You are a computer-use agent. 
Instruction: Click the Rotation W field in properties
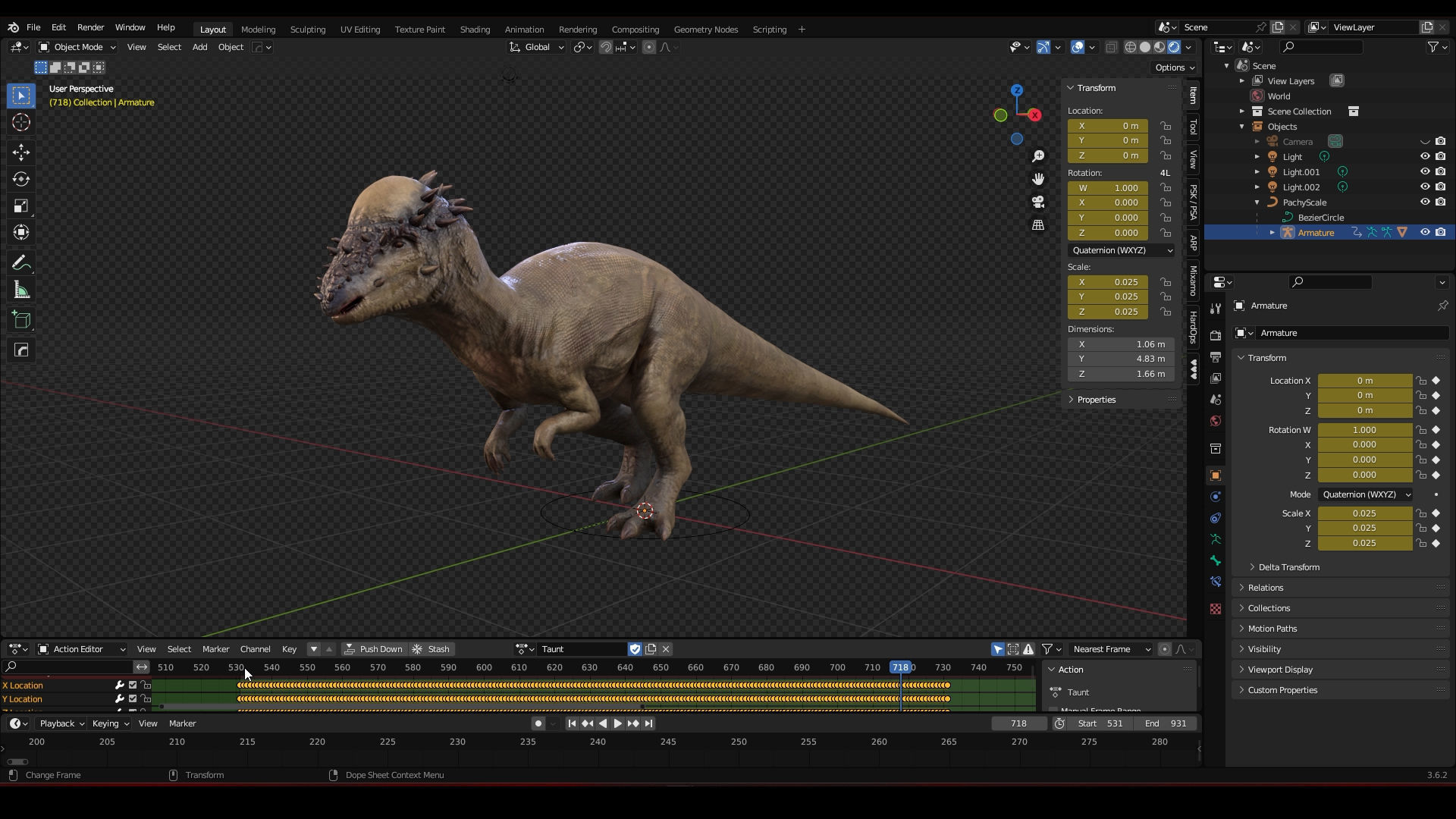point(1364,430)
